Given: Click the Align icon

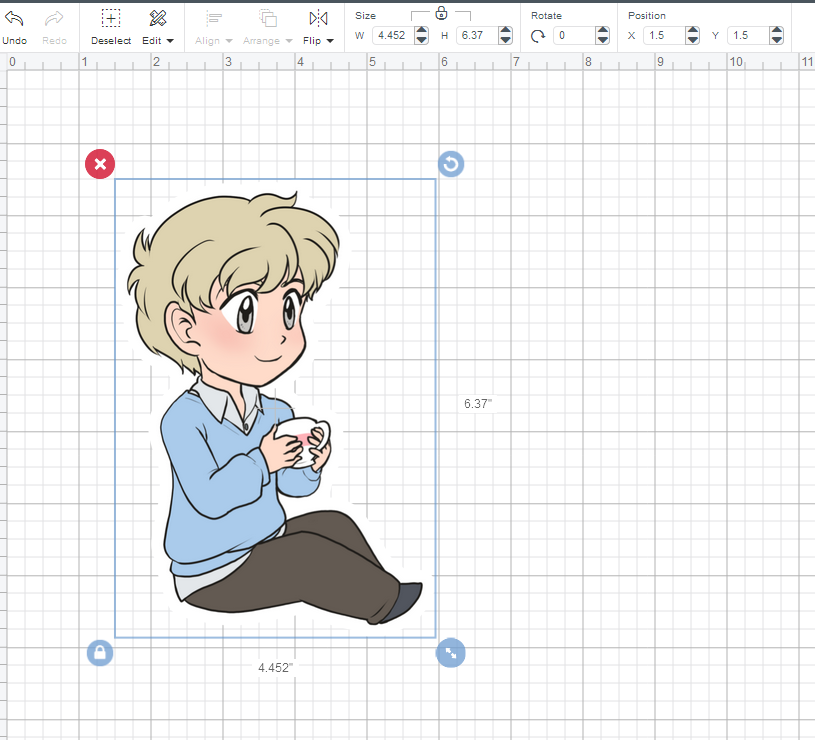Looking at the screenshot, I should (x=214, y=18).
